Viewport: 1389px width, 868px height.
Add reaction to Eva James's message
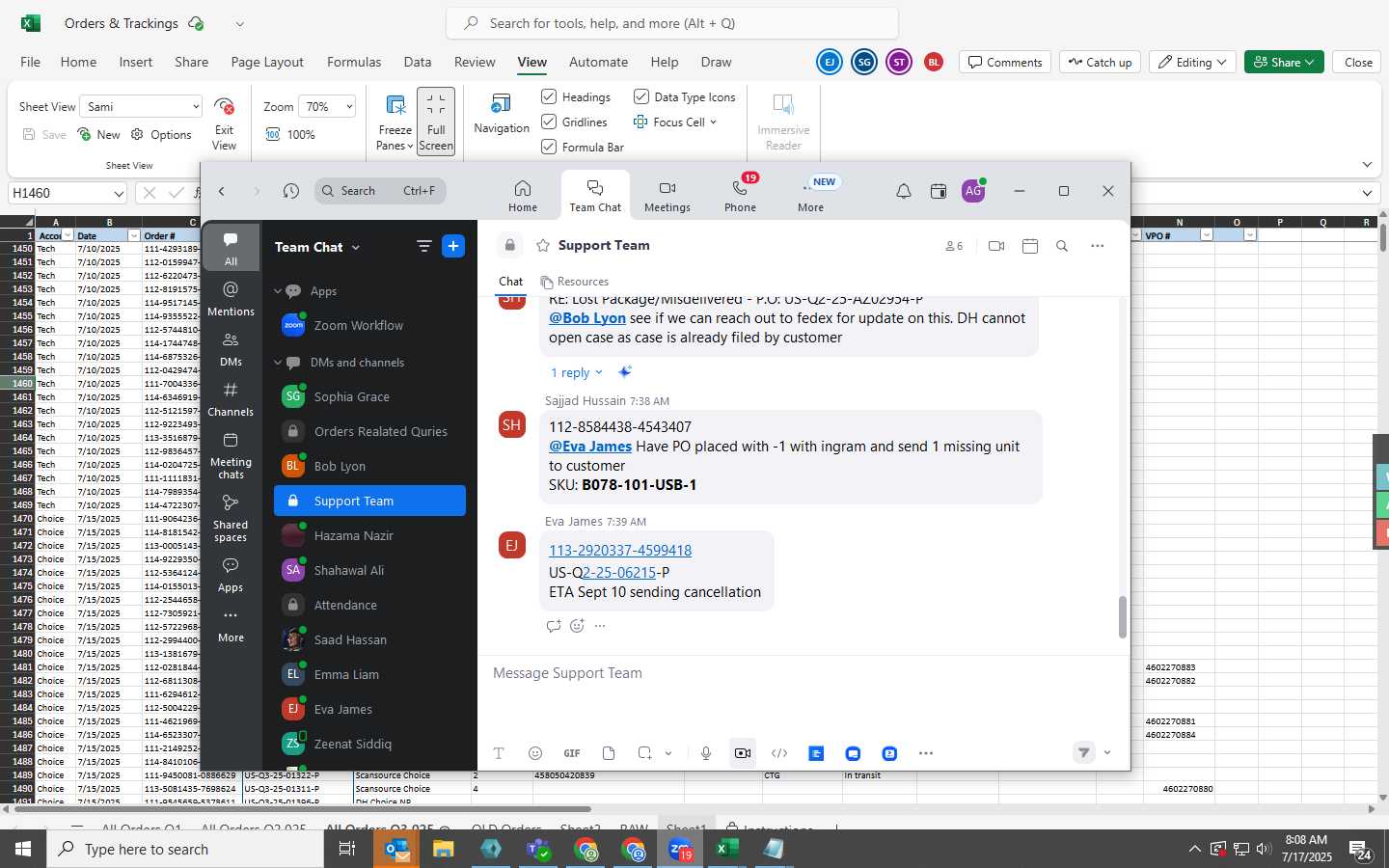point(577,626)
